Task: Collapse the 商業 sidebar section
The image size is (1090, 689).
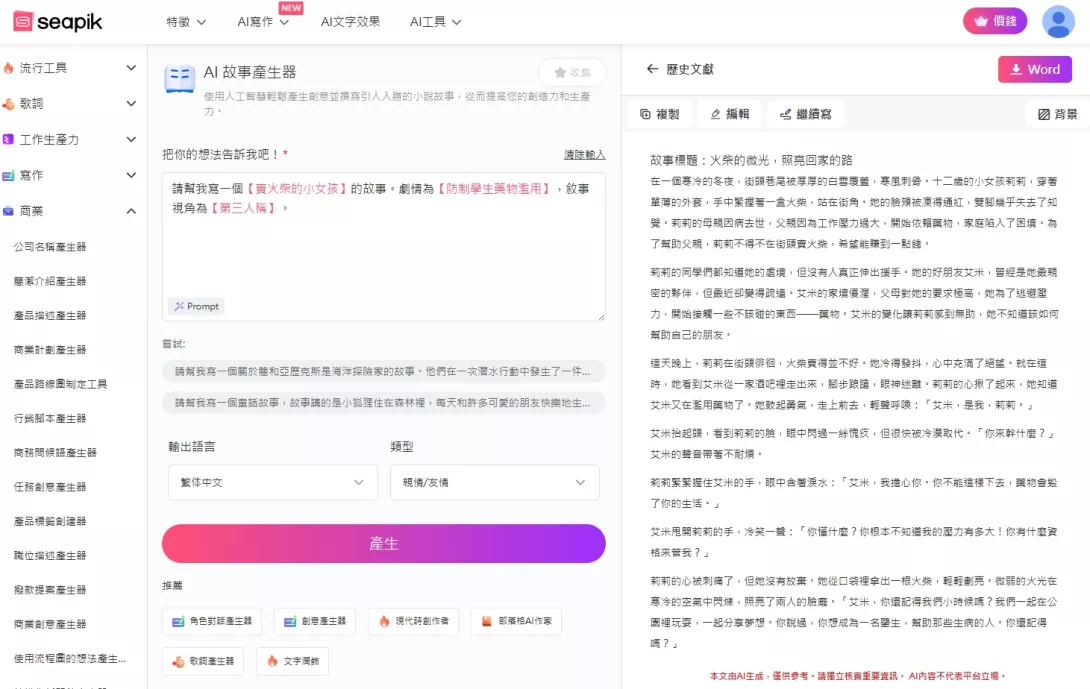Action: [131, 211]
